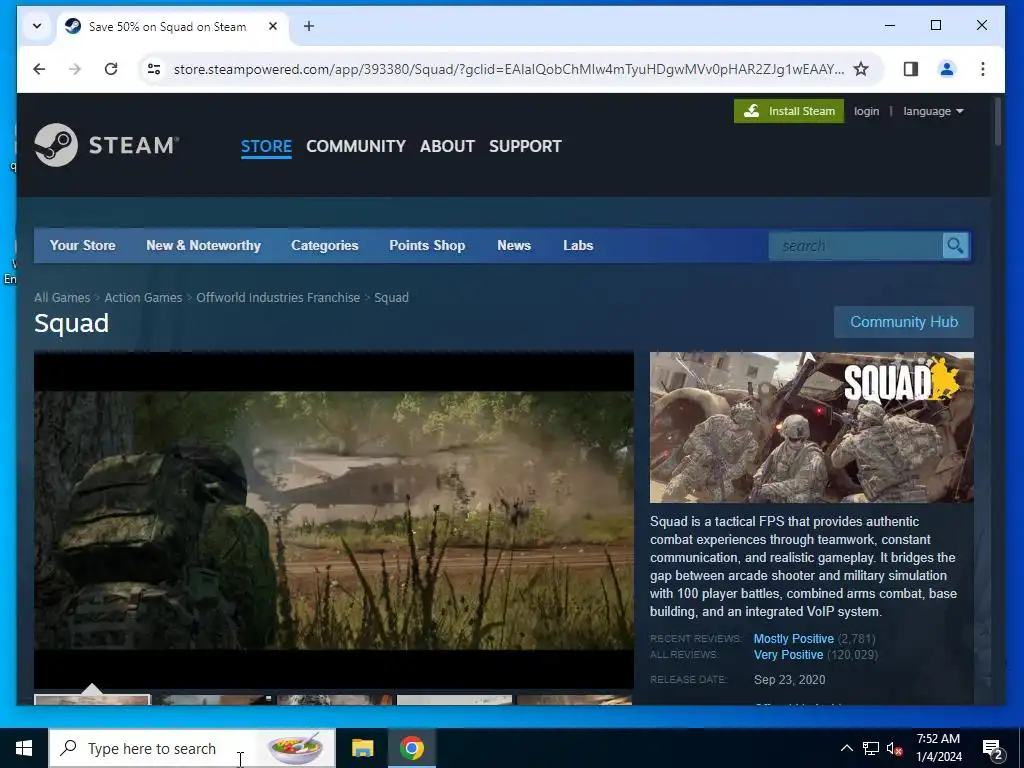
Task: Reload the Steam page
Action: pos(111,69)
